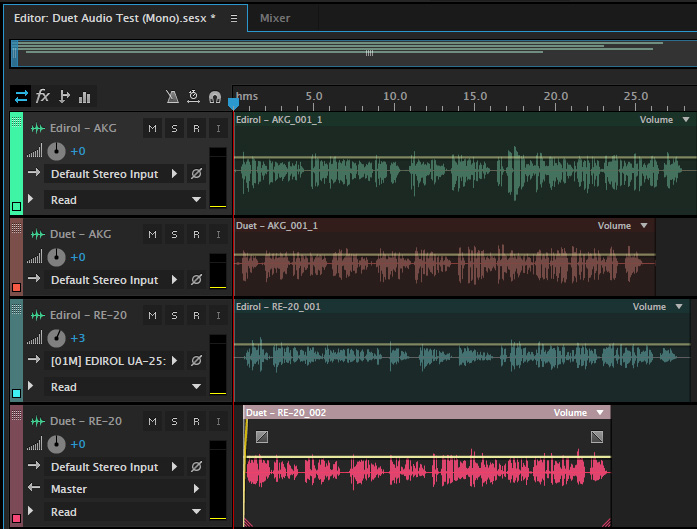Mute the Duet – AKG track
697x529 pixels.
point(152,234)
